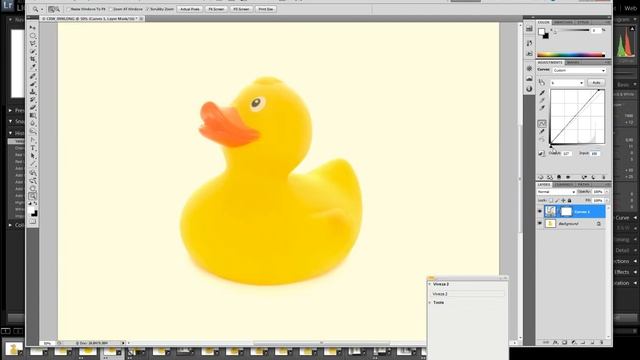Viewport: 640px width, 360px height.
Task: Toggle the Scrubby Zoom checkbox
Action: pos(147,9)
